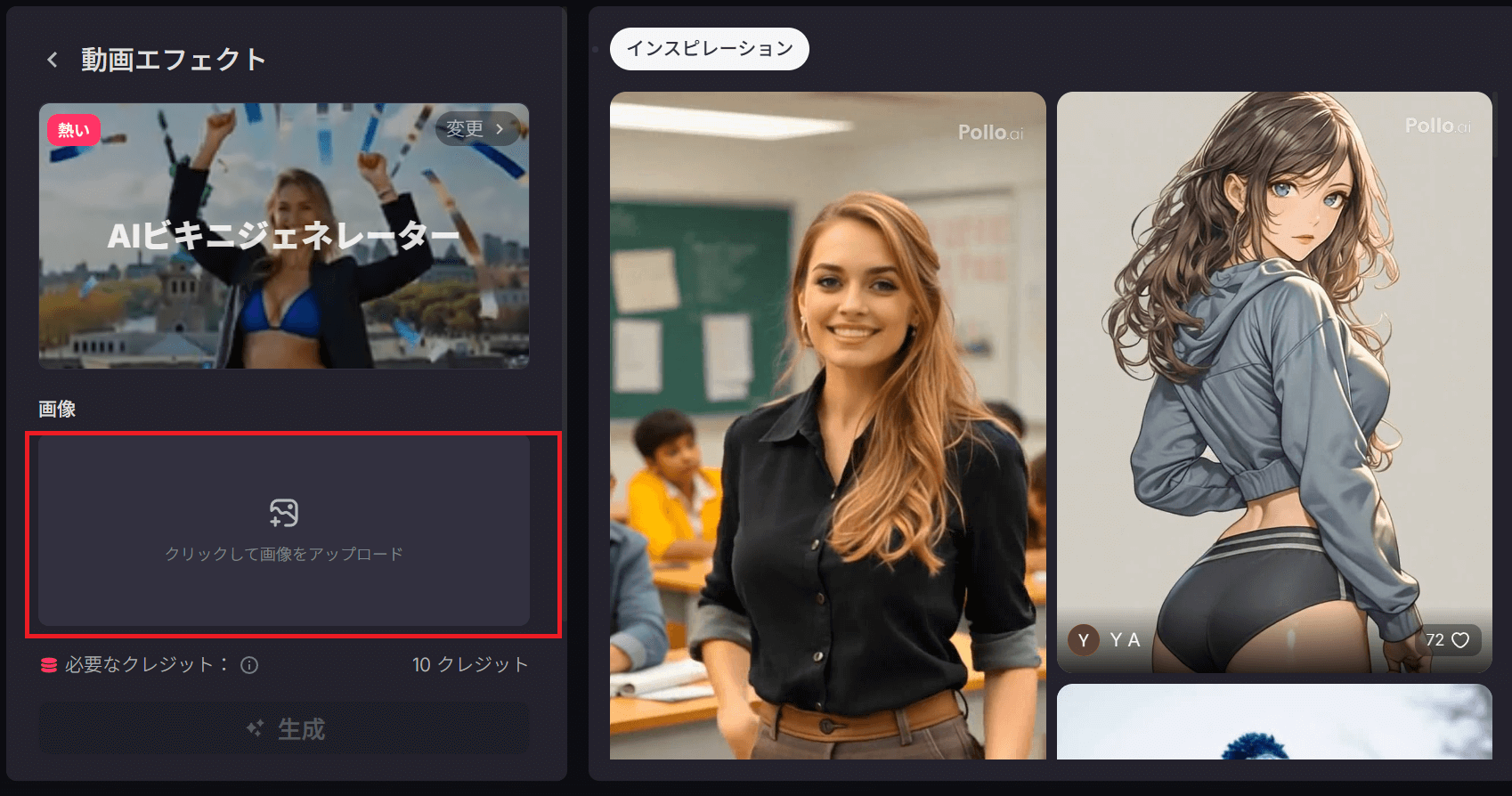Open user avatar Y on anime card

1084,640
